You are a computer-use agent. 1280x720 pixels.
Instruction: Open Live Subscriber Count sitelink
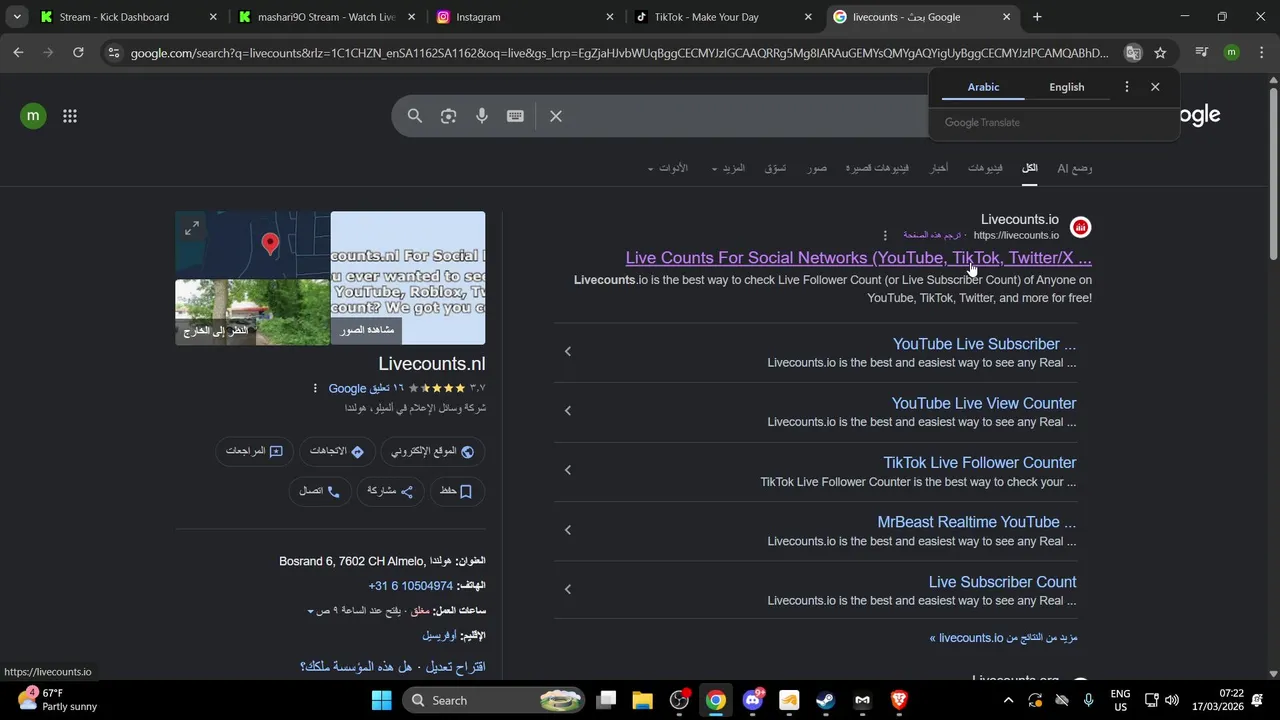pyautogui.click(x=1002, y=582)
